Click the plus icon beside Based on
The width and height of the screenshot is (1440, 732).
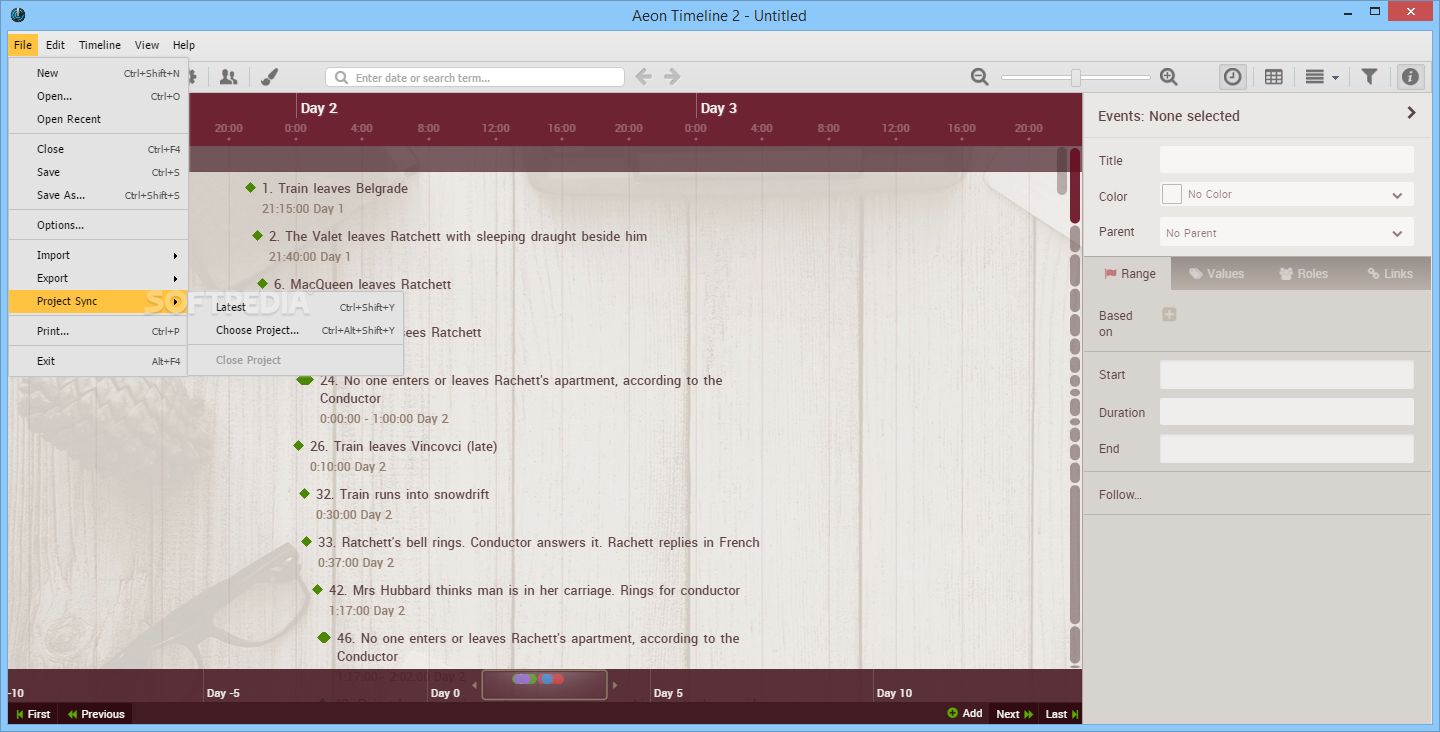coord(1169,315)
